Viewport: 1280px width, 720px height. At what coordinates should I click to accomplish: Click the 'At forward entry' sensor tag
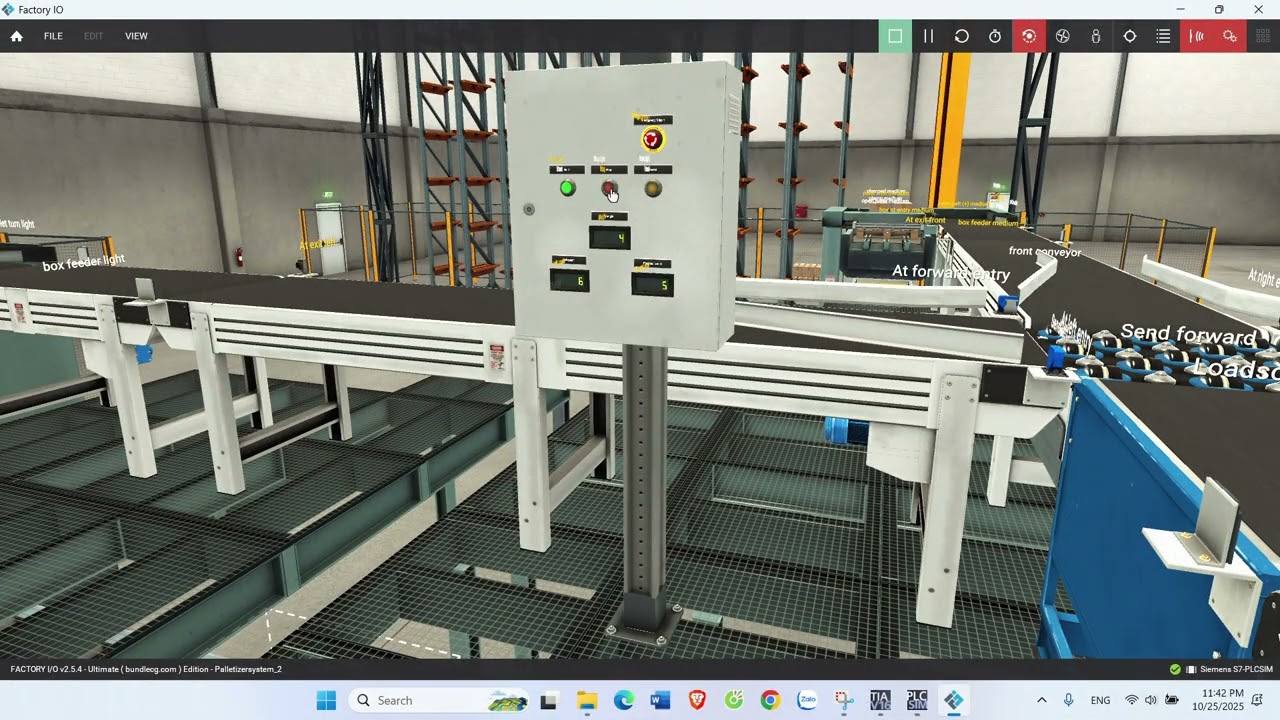point(951,272)
